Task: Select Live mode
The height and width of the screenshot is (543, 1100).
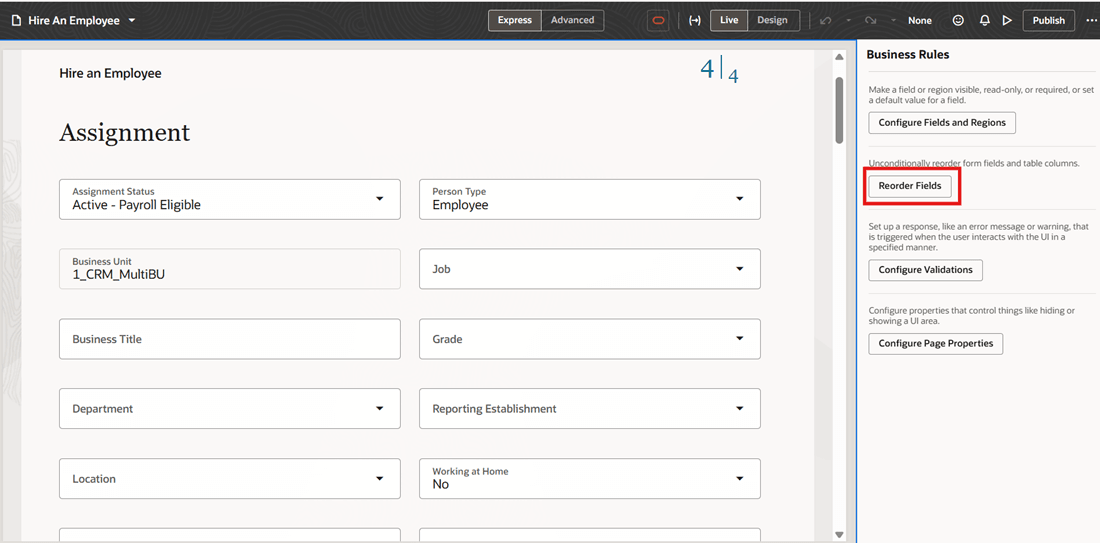Action: click(x=729, y=20)
